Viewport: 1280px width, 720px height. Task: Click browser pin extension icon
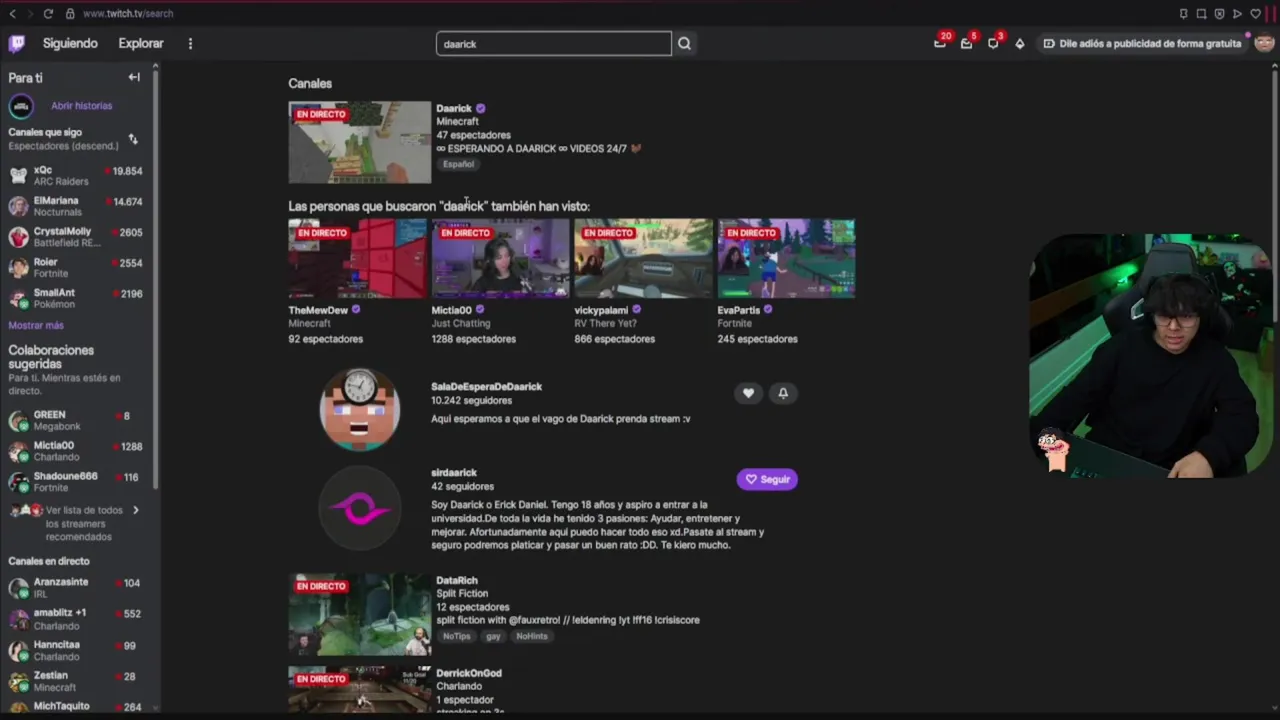(x=1183, y=14)
